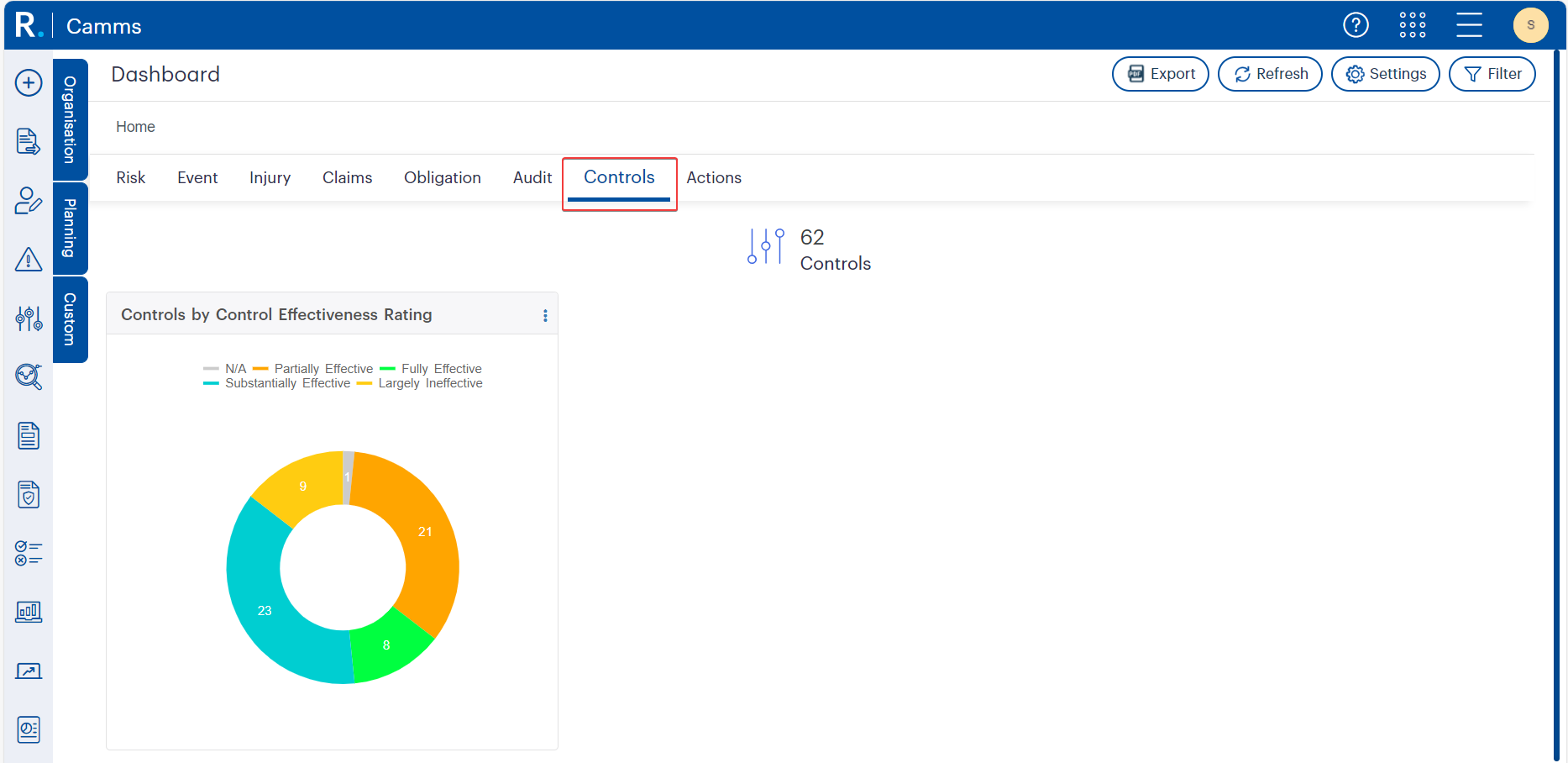
Task: Click the plus add-new icon in the sidebar
Action: point(29,82)
